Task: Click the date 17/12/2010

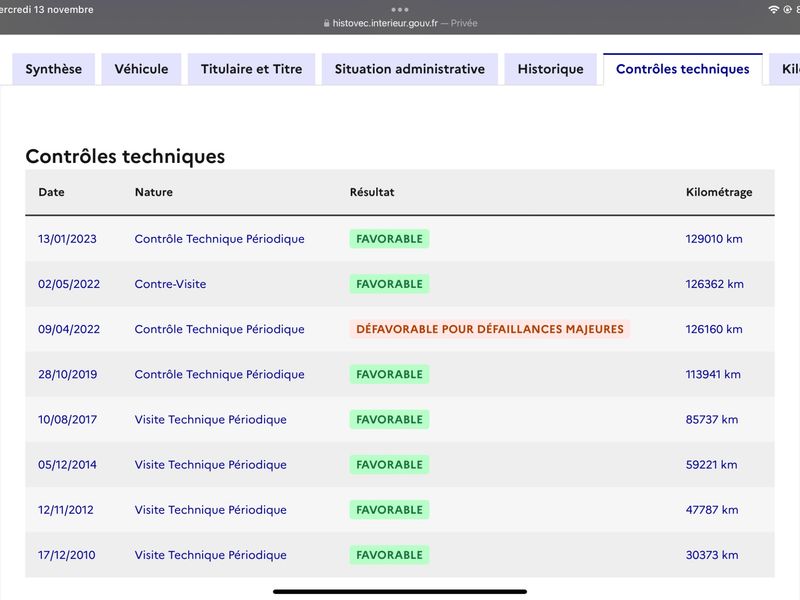Action: pyautogui.click(x=66, y=555)
